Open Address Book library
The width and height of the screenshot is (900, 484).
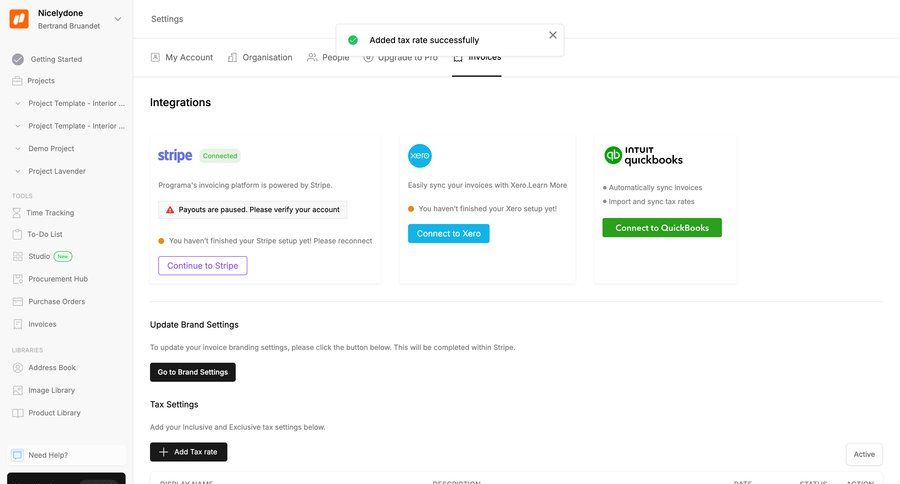pos(52,367)
